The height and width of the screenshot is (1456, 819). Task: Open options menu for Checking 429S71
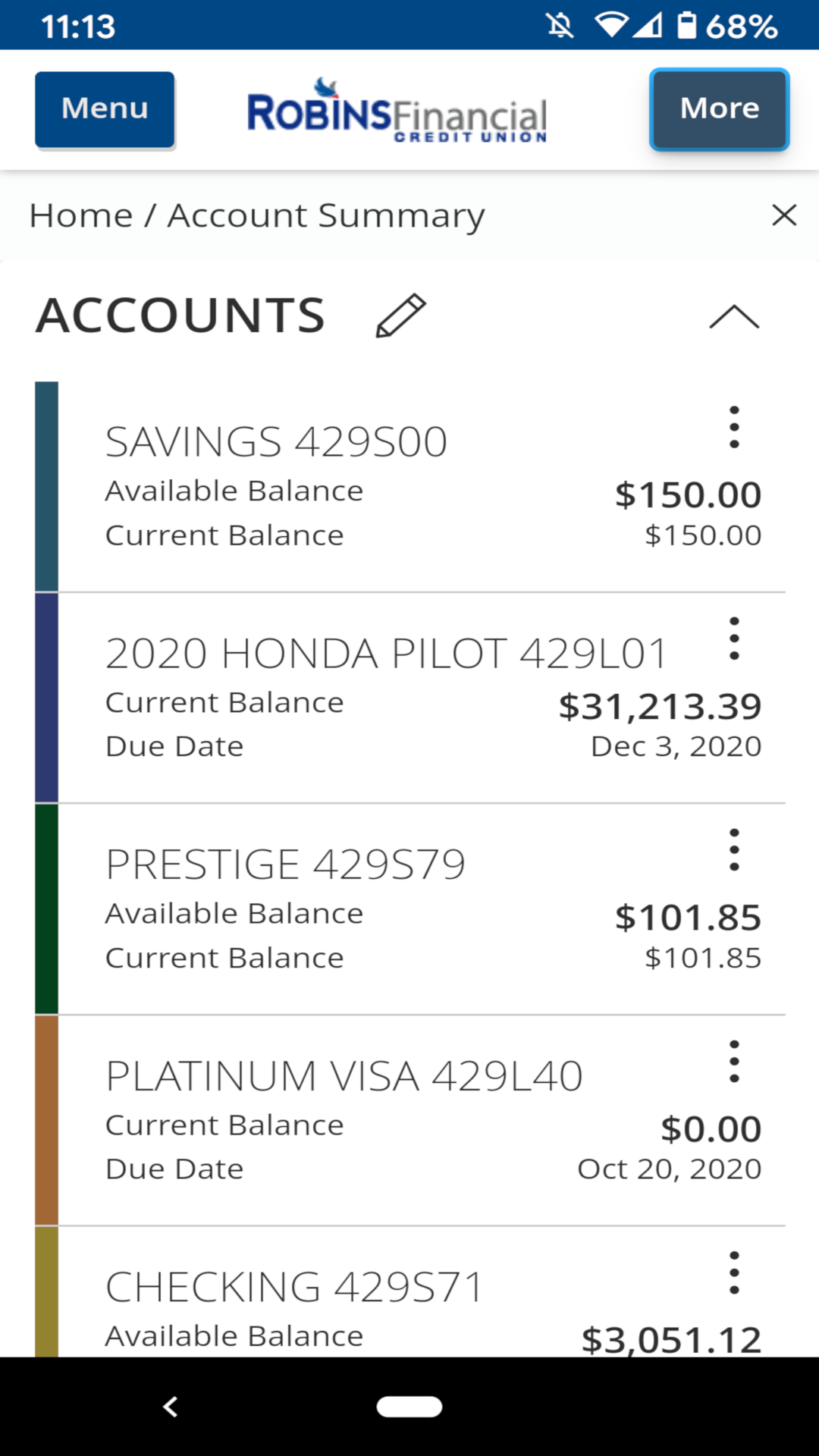[x=733, y=1272]
